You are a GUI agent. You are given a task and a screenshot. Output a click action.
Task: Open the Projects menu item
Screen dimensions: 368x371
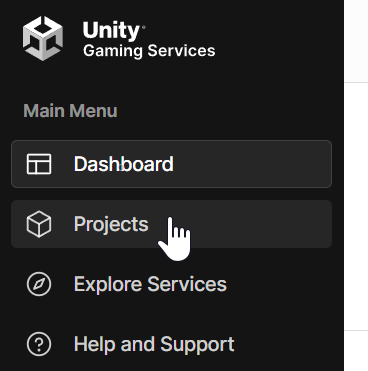[171, 224]
